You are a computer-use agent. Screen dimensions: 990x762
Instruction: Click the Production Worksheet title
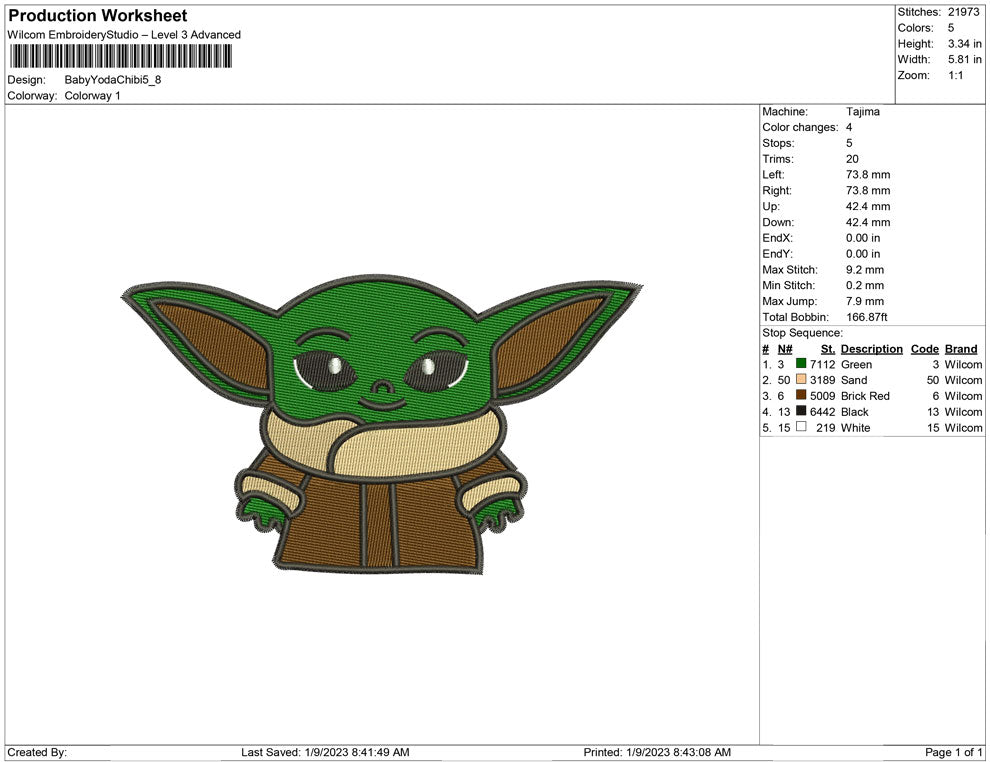tap(98, 16)
